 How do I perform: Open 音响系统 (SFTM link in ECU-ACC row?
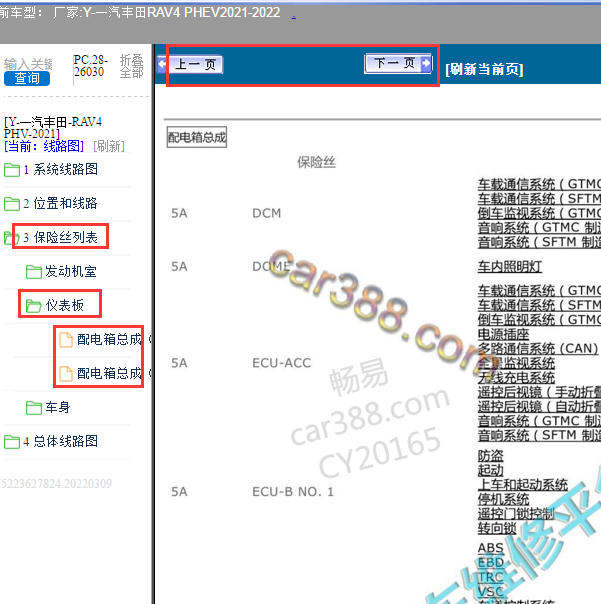coord(539,436)
